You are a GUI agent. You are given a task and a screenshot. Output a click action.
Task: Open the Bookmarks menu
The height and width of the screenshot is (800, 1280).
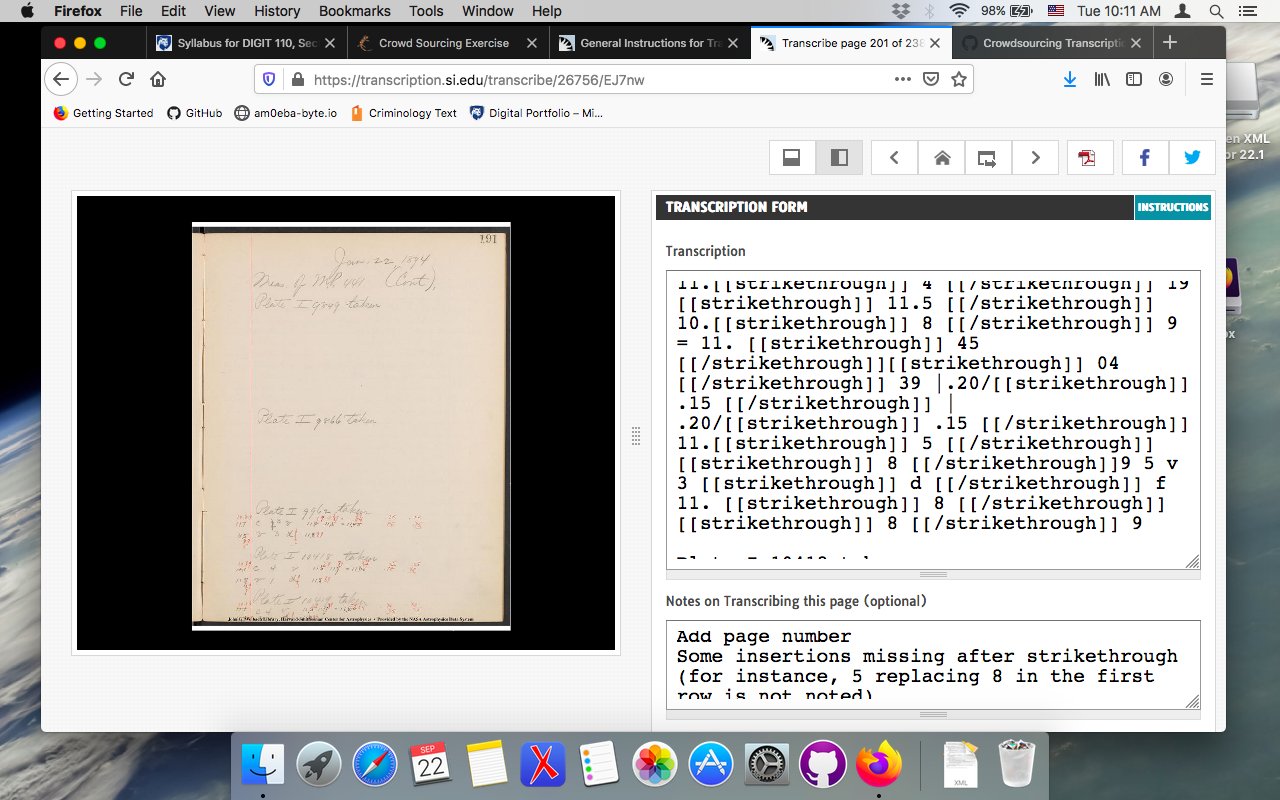(354, 11)
